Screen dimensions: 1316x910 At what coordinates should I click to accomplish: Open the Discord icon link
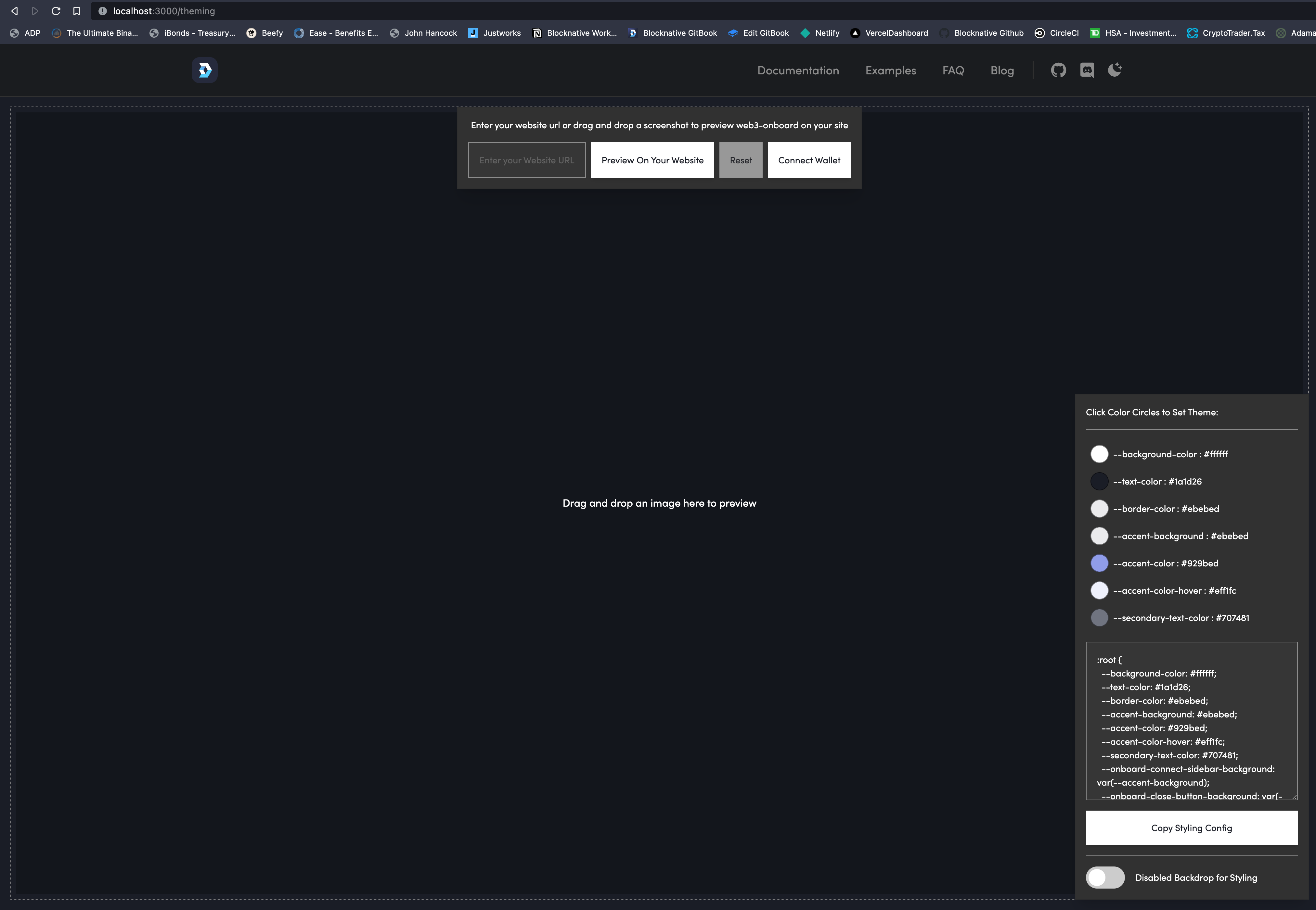tap(1087, 70)
